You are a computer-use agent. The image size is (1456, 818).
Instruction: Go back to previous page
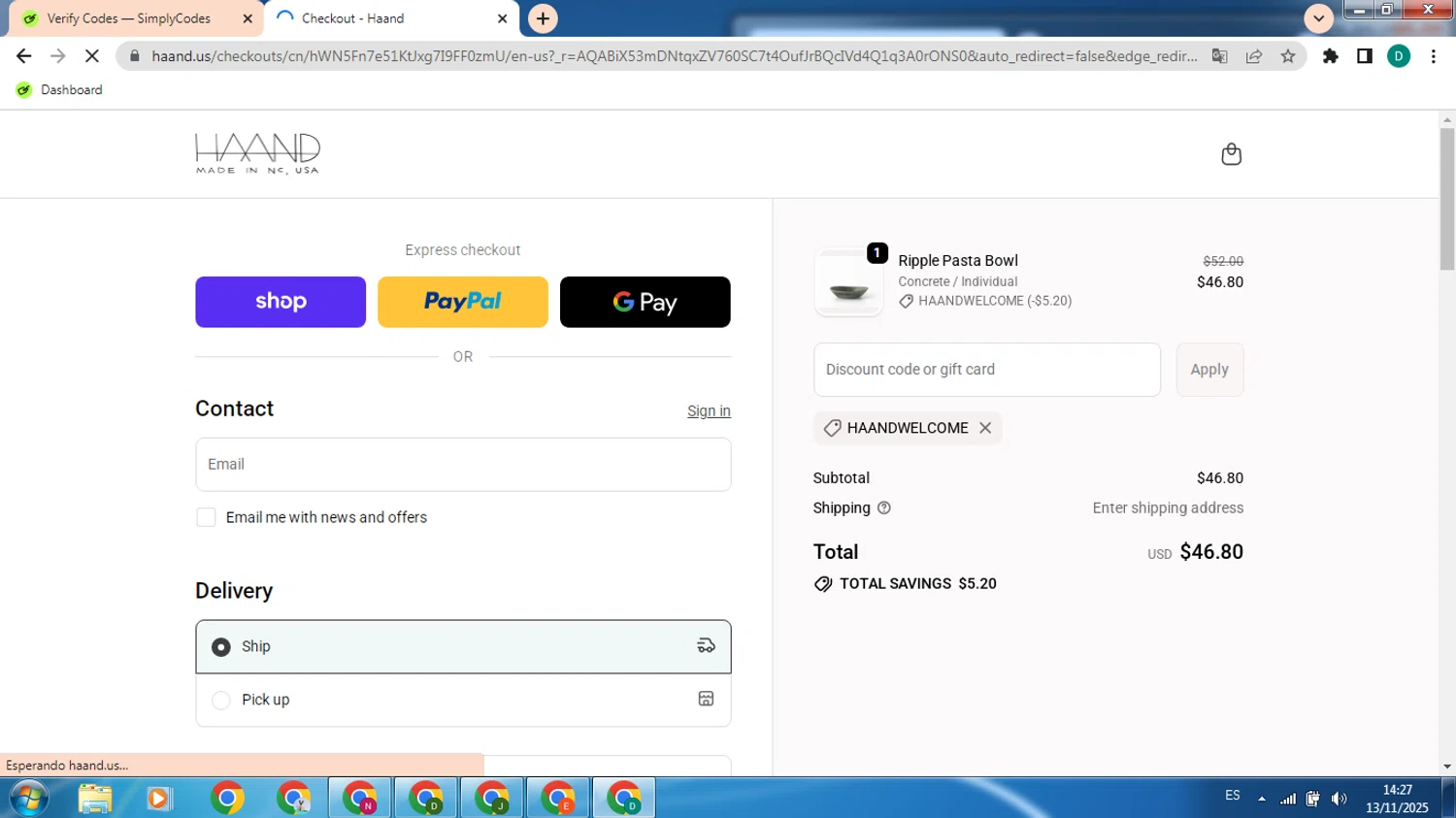[24, 56]
